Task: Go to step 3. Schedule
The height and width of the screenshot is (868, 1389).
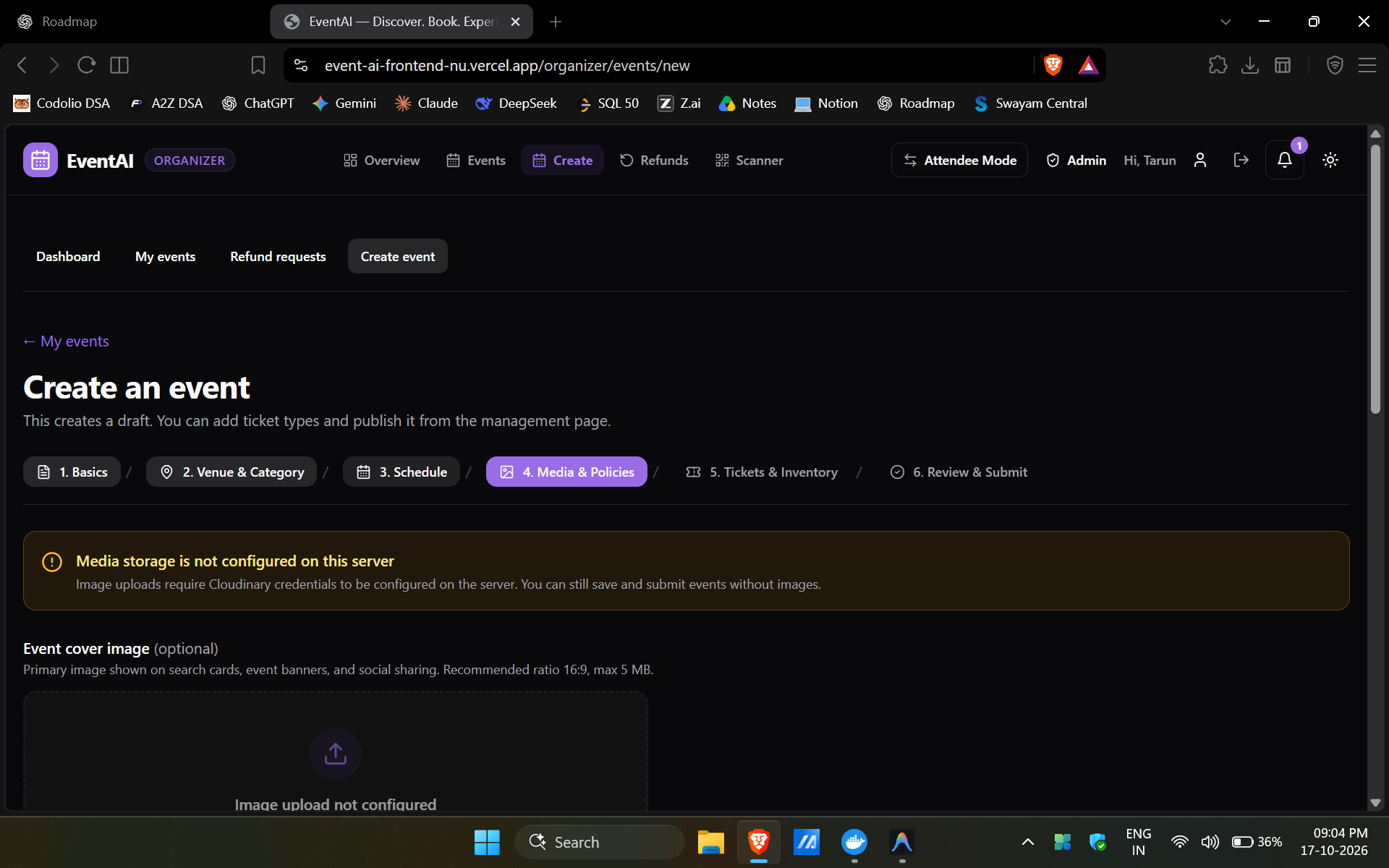Action: 402,472
